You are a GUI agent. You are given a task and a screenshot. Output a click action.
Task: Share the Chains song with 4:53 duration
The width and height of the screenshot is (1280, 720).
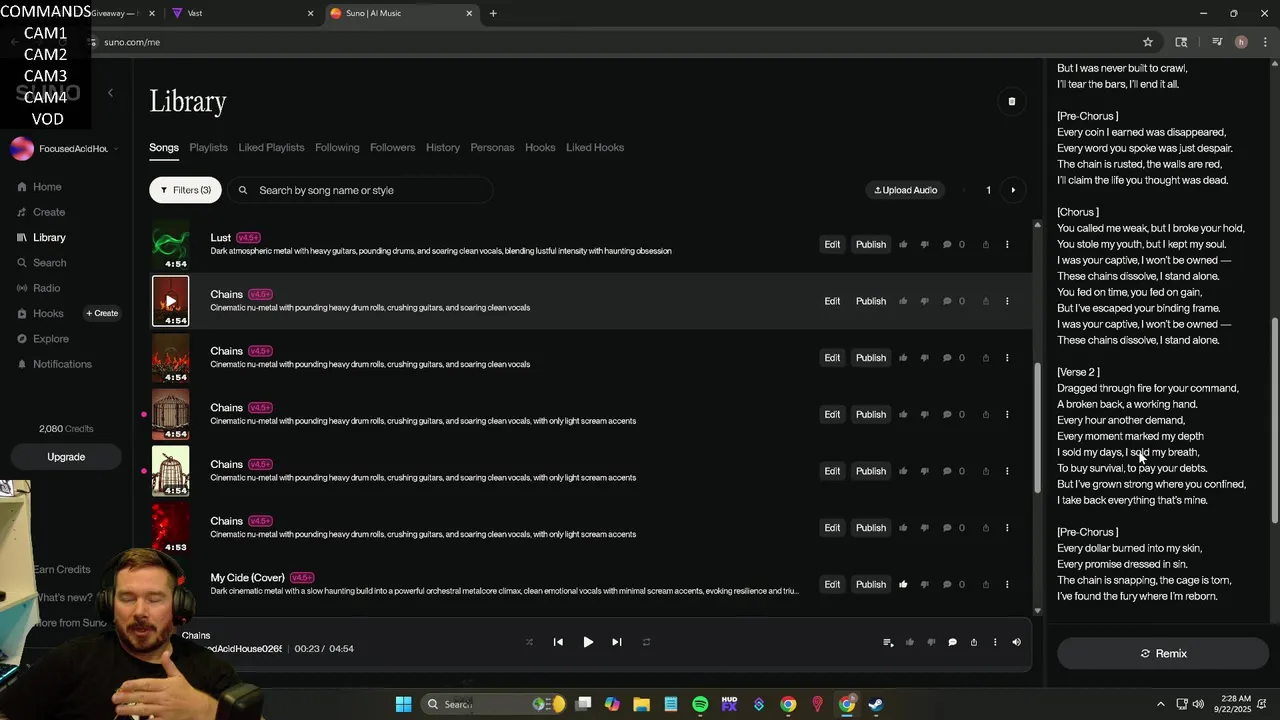click(986, 527)
